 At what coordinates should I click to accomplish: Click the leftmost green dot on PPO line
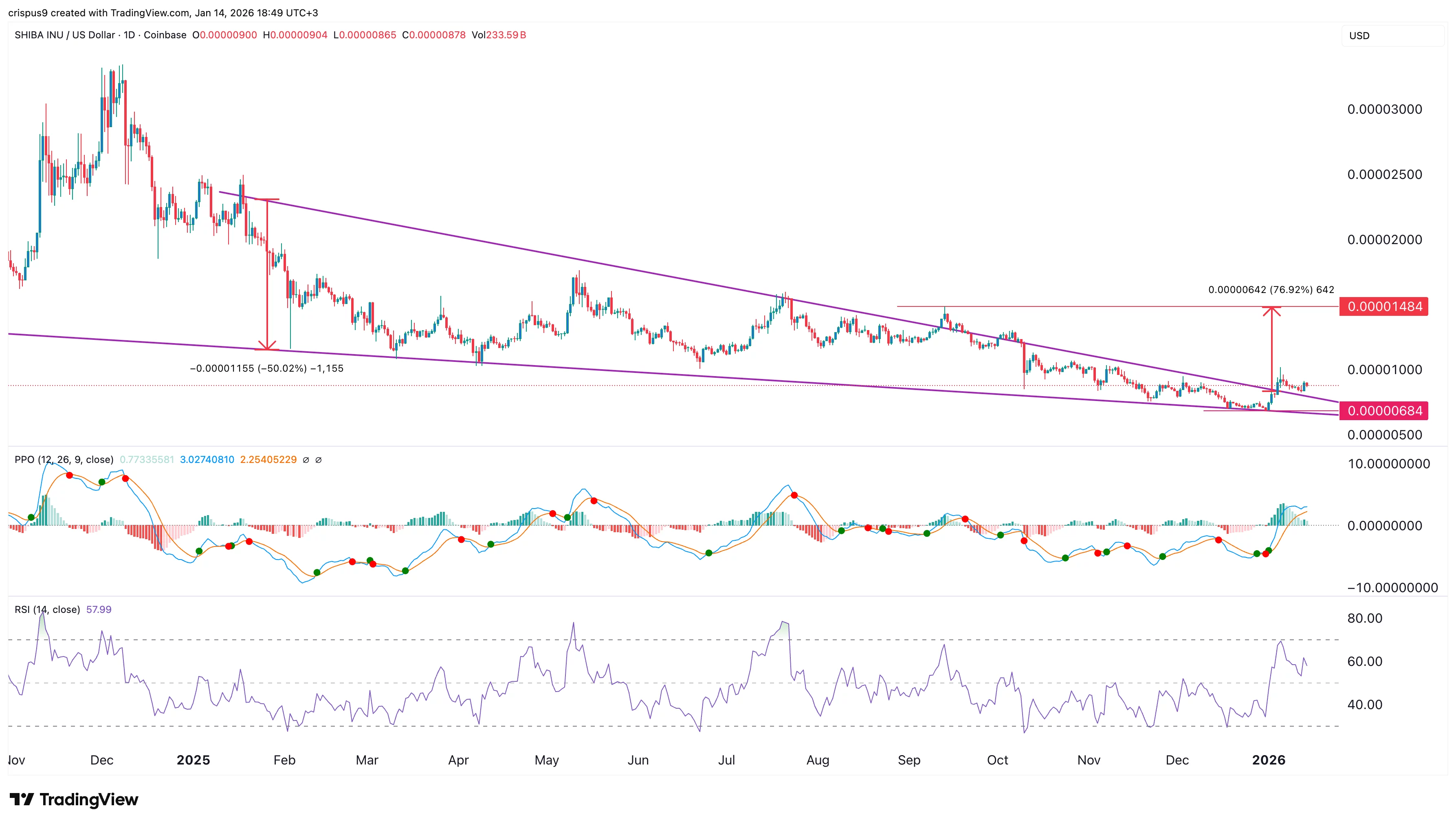(31, 517)
